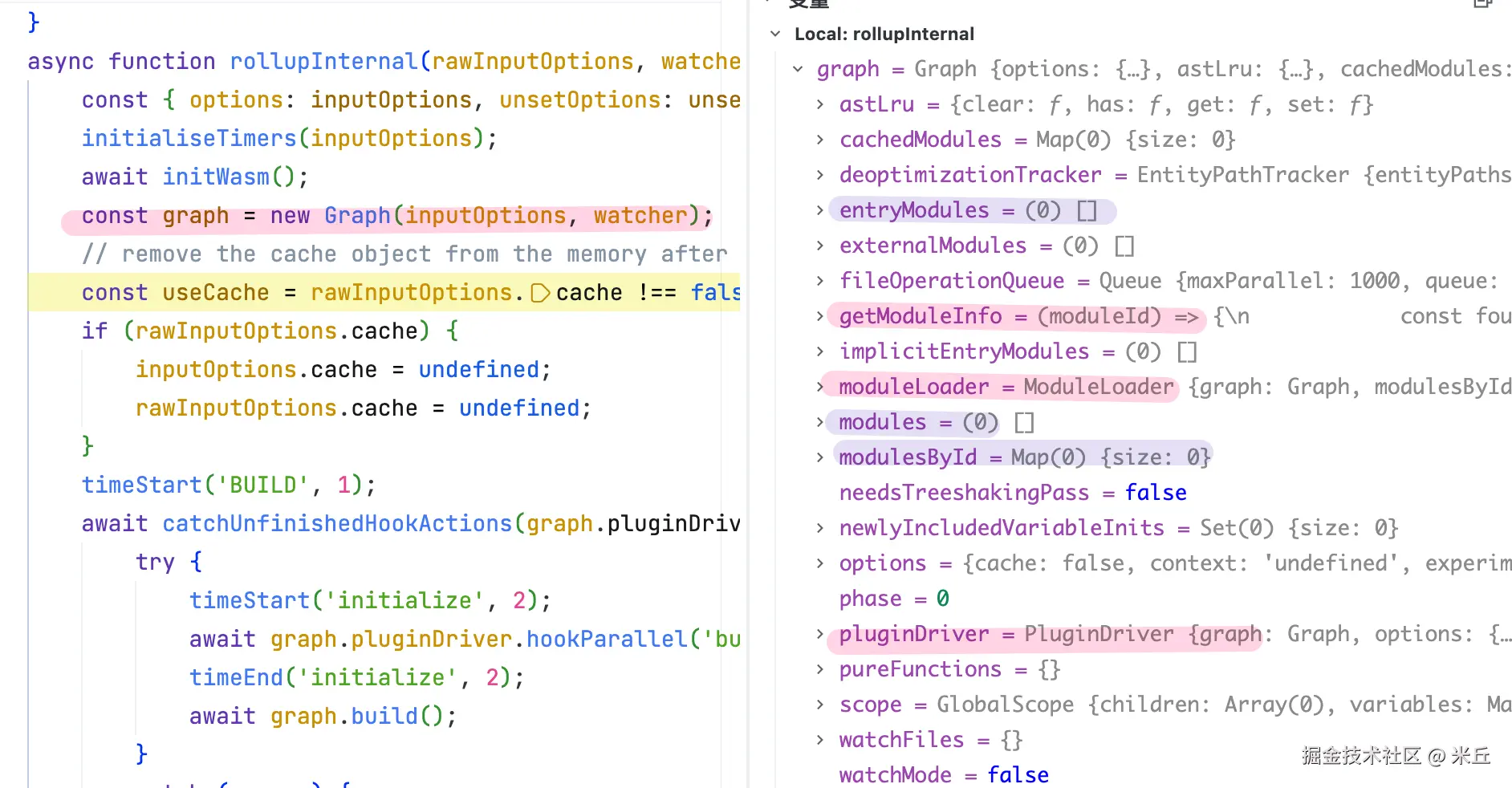Click rawInputOptions.cache = undefined line

tap(364, 408)
